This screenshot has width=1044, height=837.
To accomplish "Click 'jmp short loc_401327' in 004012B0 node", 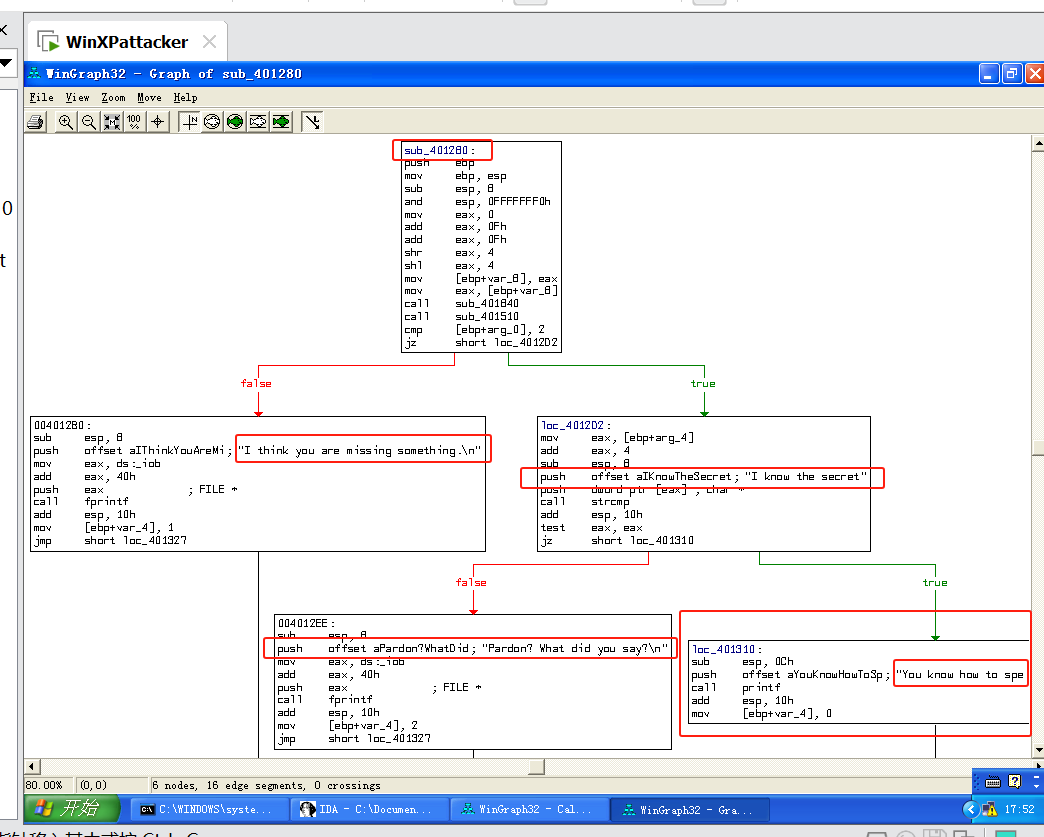I will click(x=111, y=541).
